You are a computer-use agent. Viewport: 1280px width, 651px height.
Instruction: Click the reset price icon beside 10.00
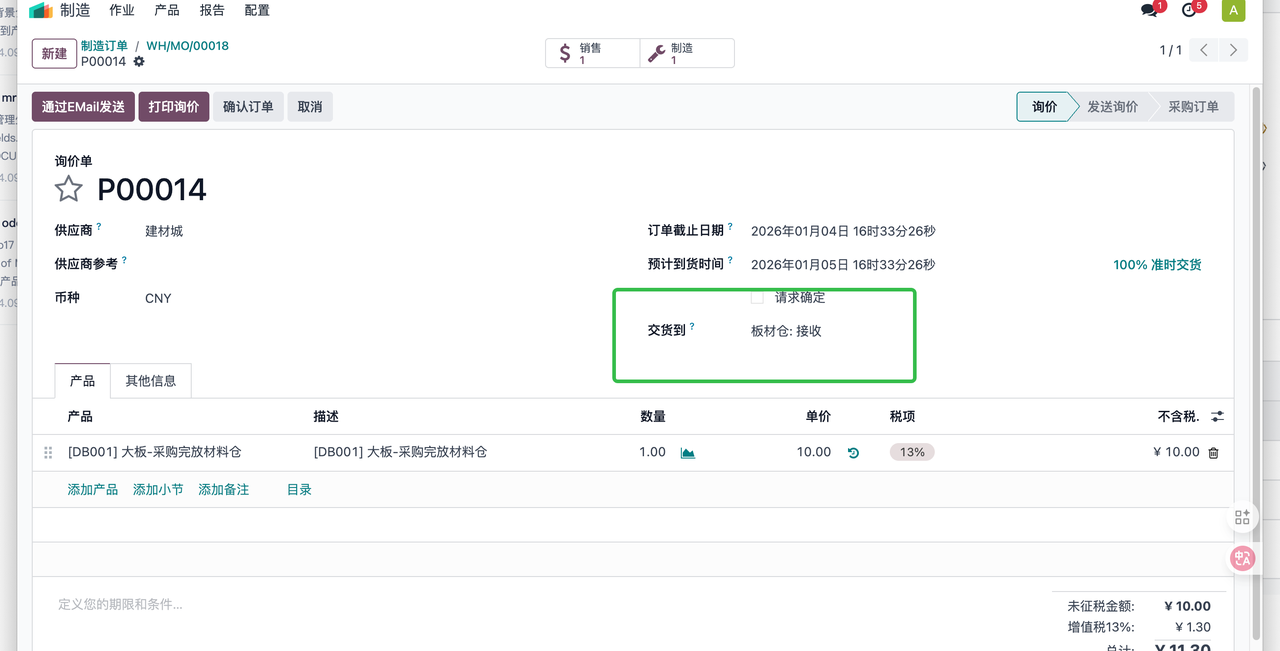click(x=853, y=453)
